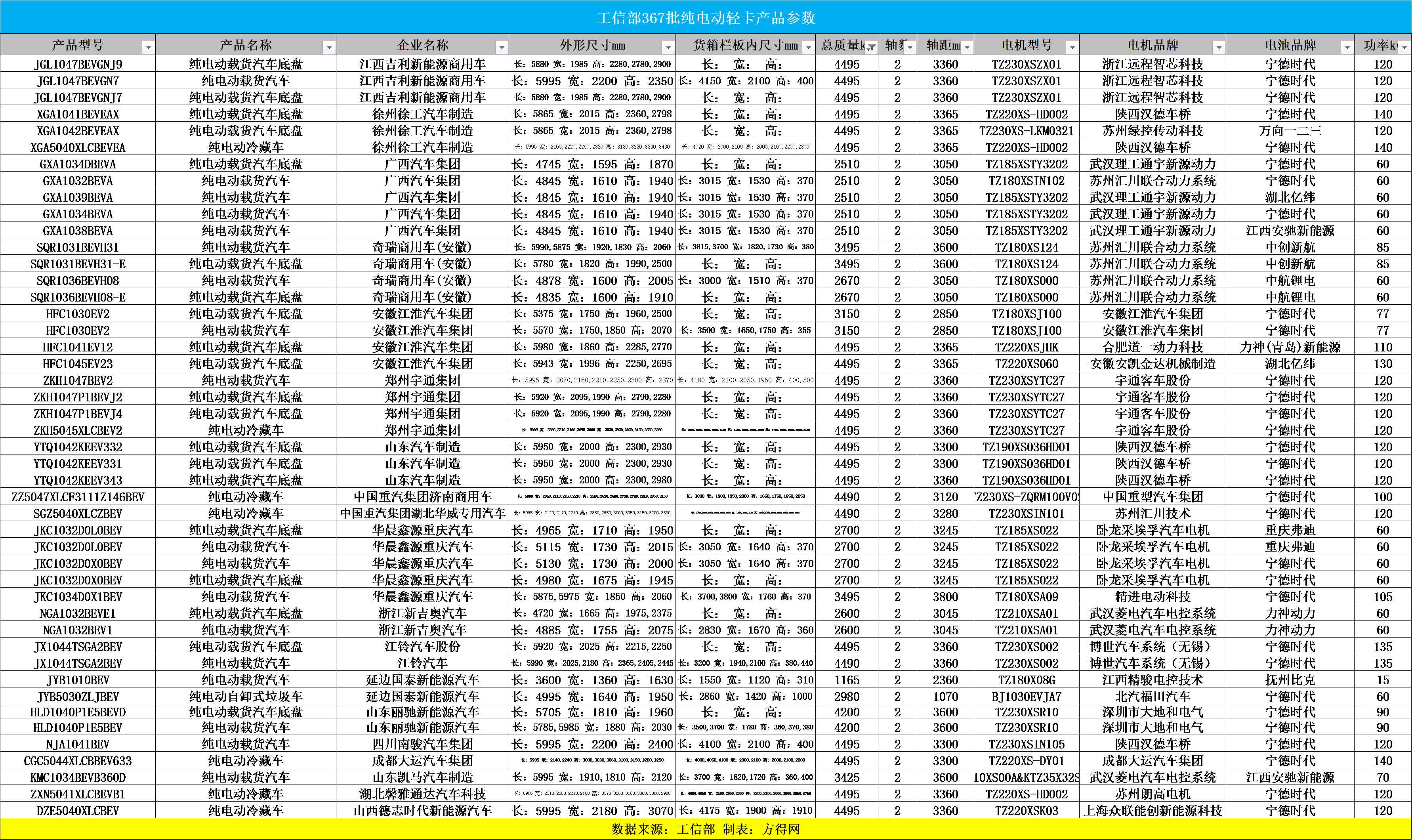Open the 外形尺寸mm column filter dropdown

pos(668,48)
